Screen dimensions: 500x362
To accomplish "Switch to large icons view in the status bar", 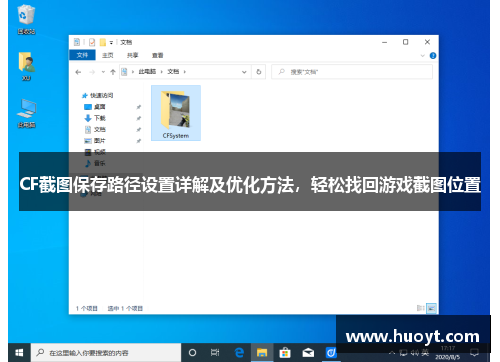I will pos(431,308).
